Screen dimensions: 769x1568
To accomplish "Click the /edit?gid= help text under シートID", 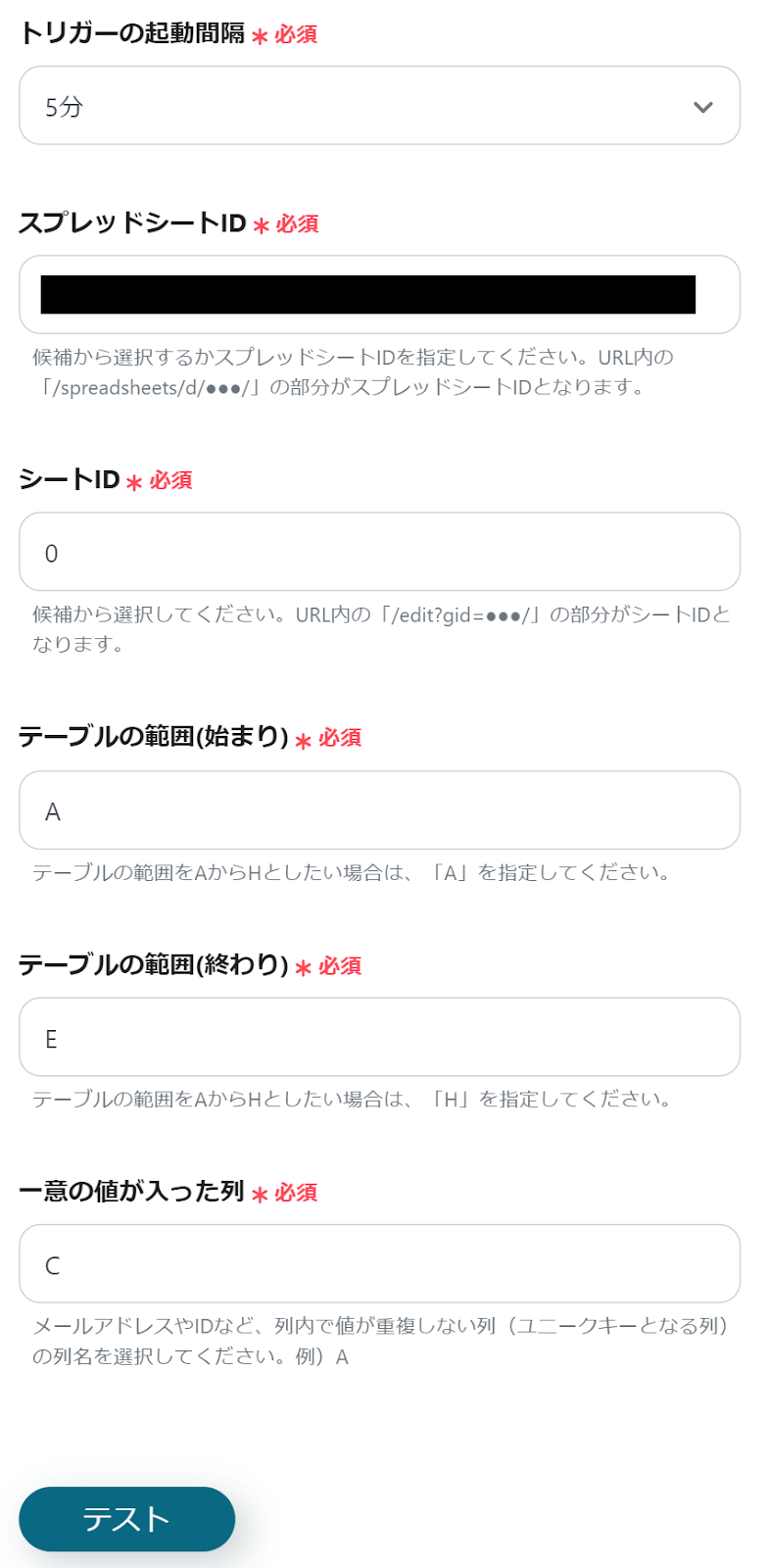I will click(381, 629).
